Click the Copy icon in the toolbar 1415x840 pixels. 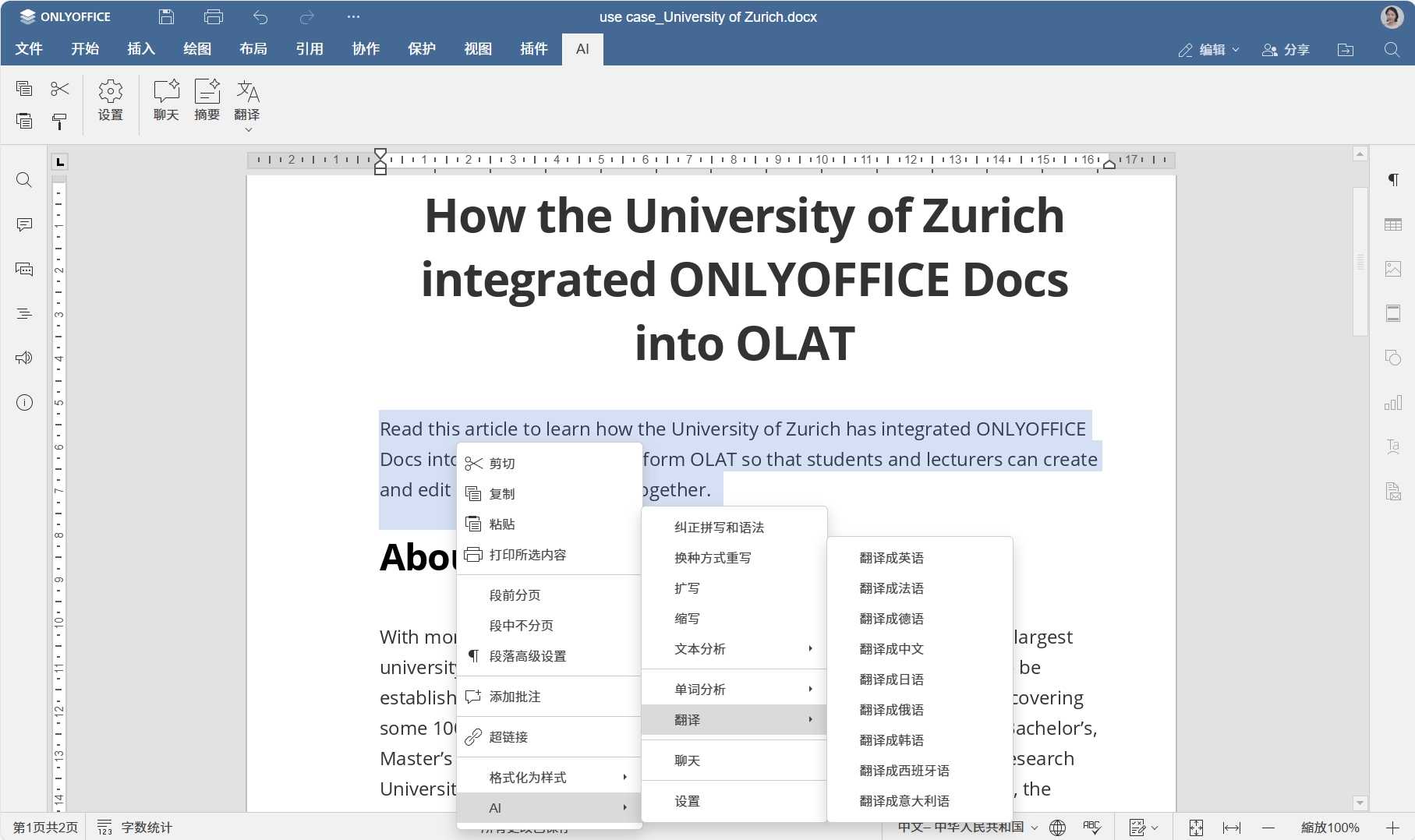pyautogui.click(x=24, y=88)
